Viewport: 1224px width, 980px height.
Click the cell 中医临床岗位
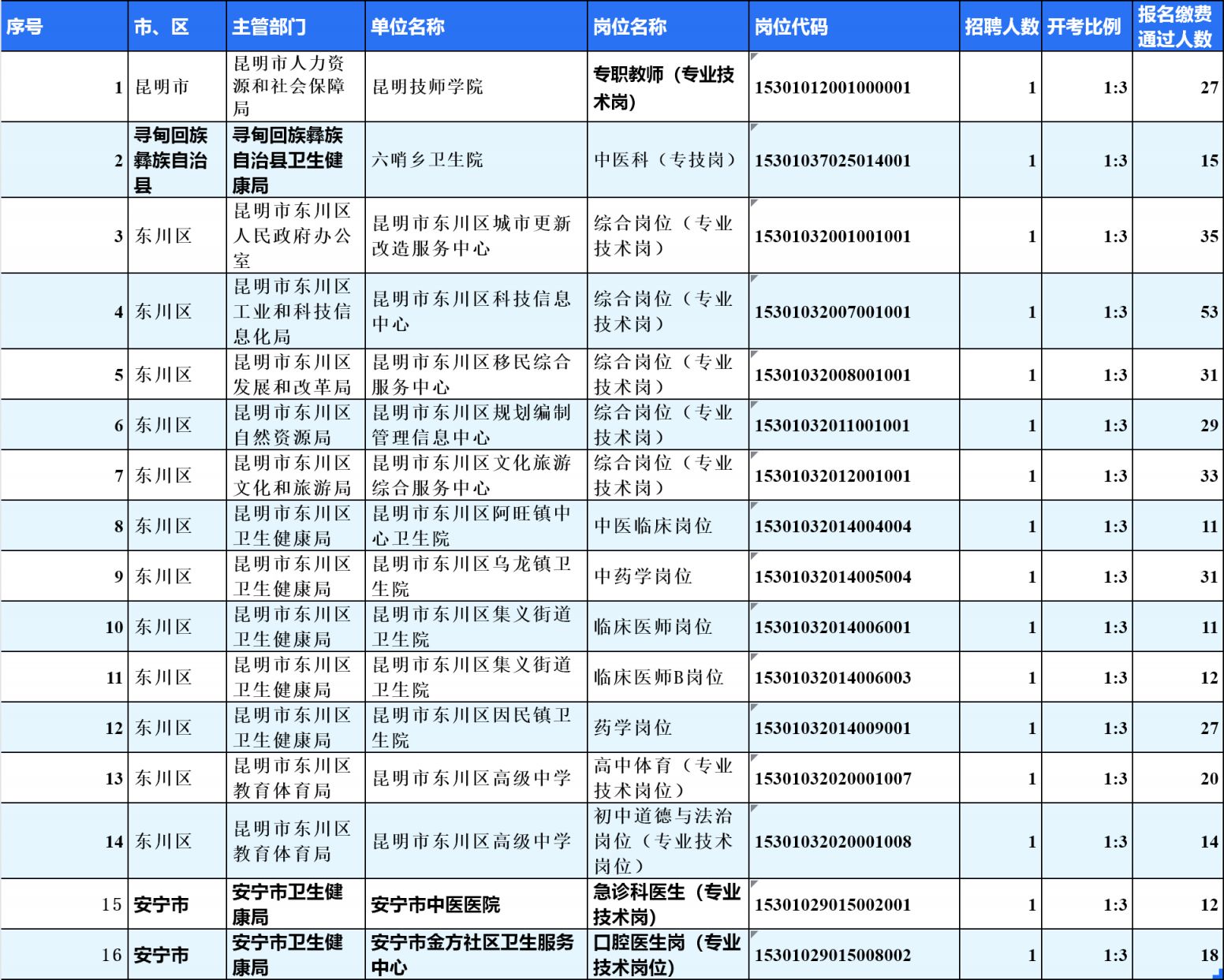(x=668, y=526)
